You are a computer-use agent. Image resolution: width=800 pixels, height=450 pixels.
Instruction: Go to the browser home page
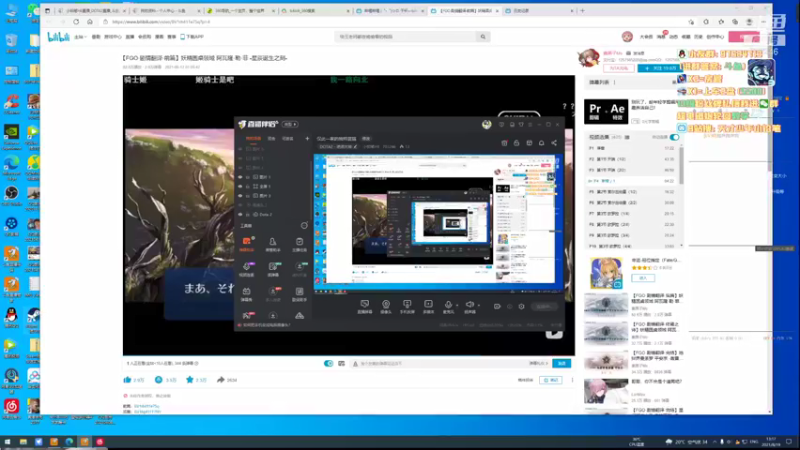tap(90, 22)
